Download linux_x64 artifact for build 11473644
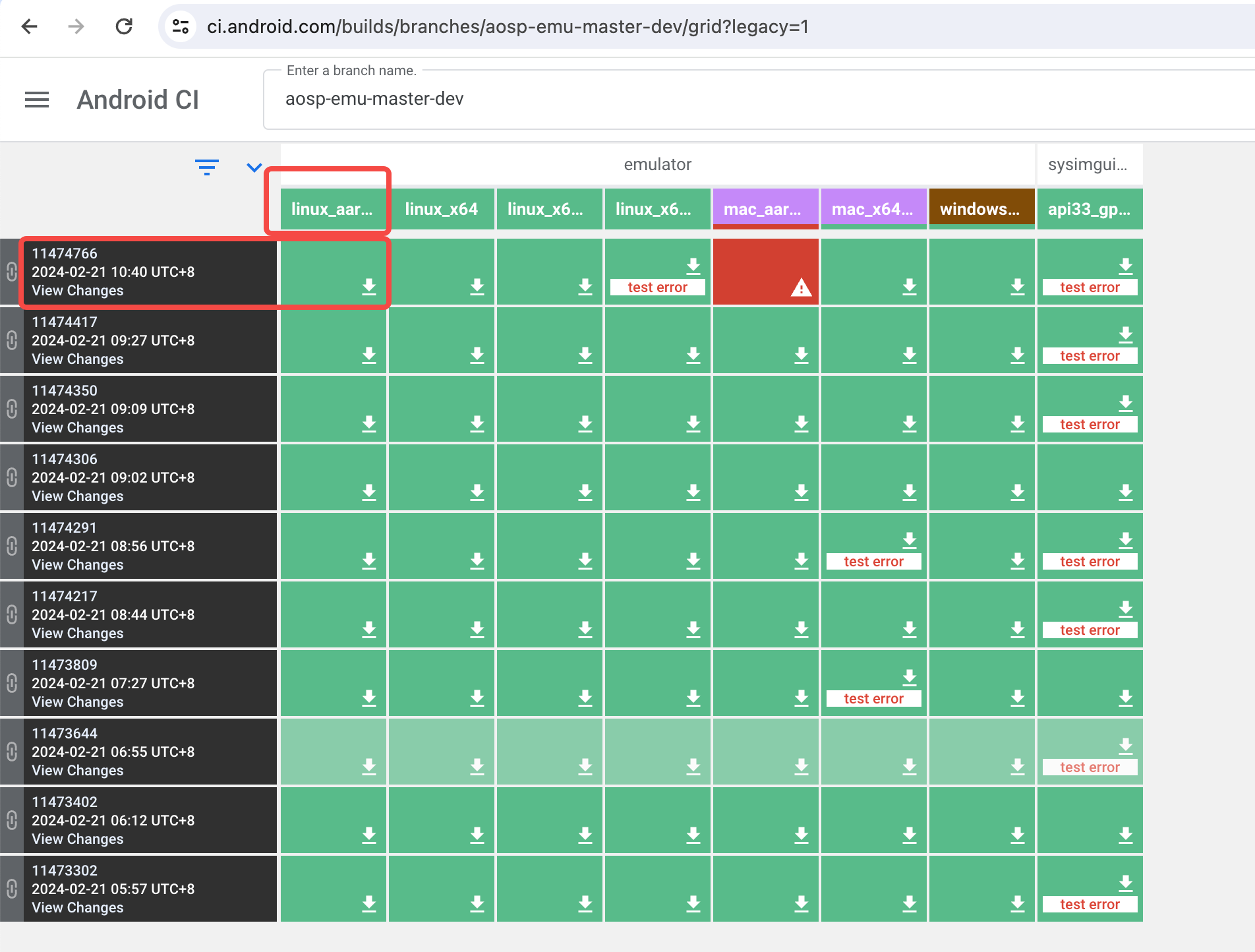 (x=477, y=766)
